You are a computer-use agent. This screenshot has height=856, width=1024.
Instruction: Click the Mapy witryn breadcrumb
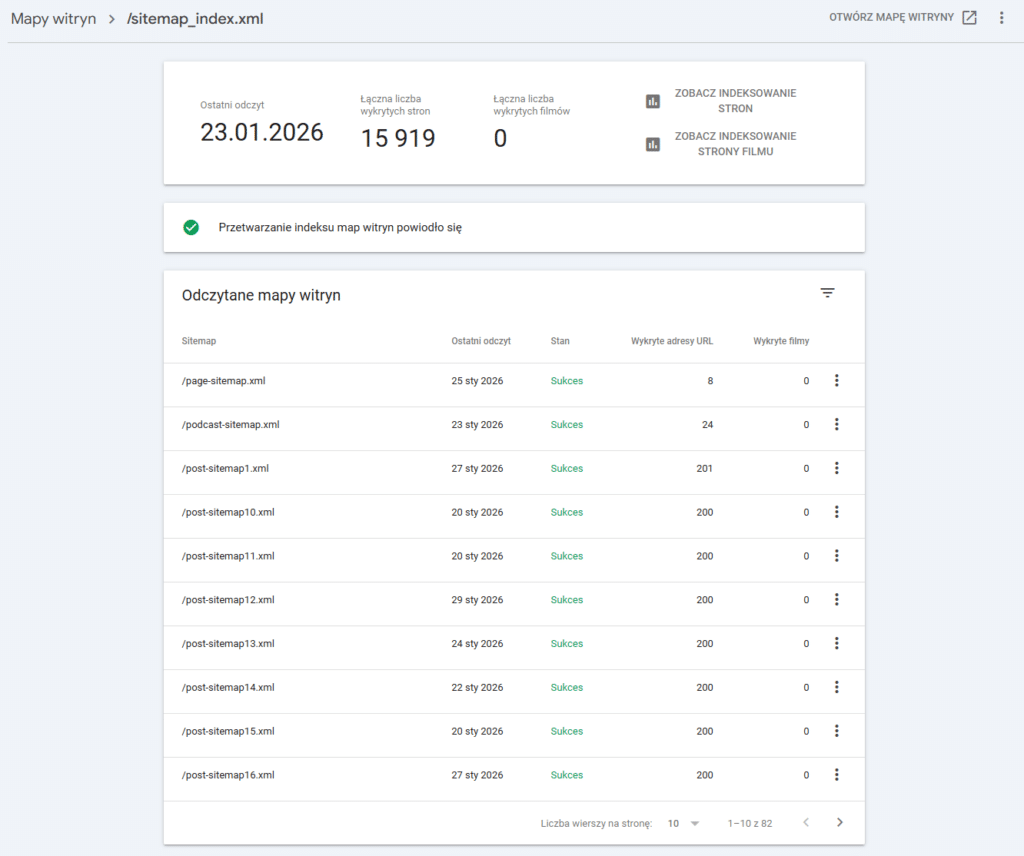point(53,18)
